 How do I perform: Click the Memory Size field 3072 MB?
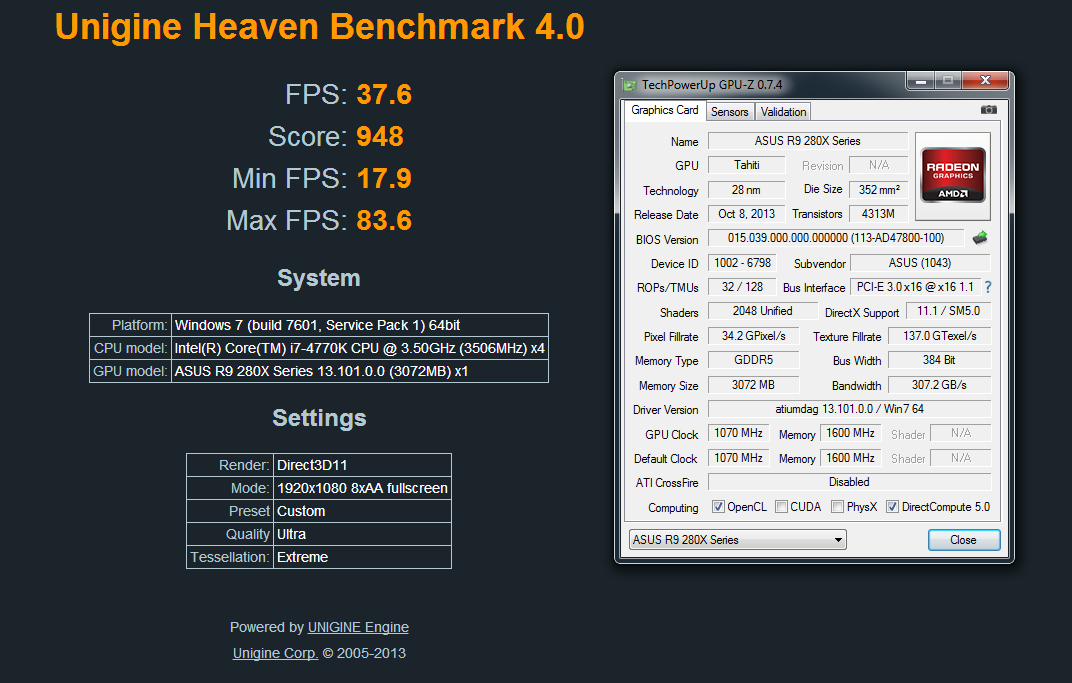click(753, 385)
